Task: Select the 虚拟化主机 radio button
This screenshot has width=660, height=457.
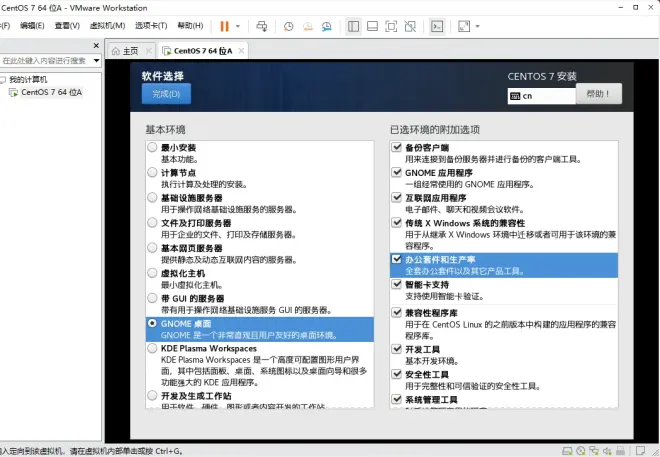Action: 152,273
